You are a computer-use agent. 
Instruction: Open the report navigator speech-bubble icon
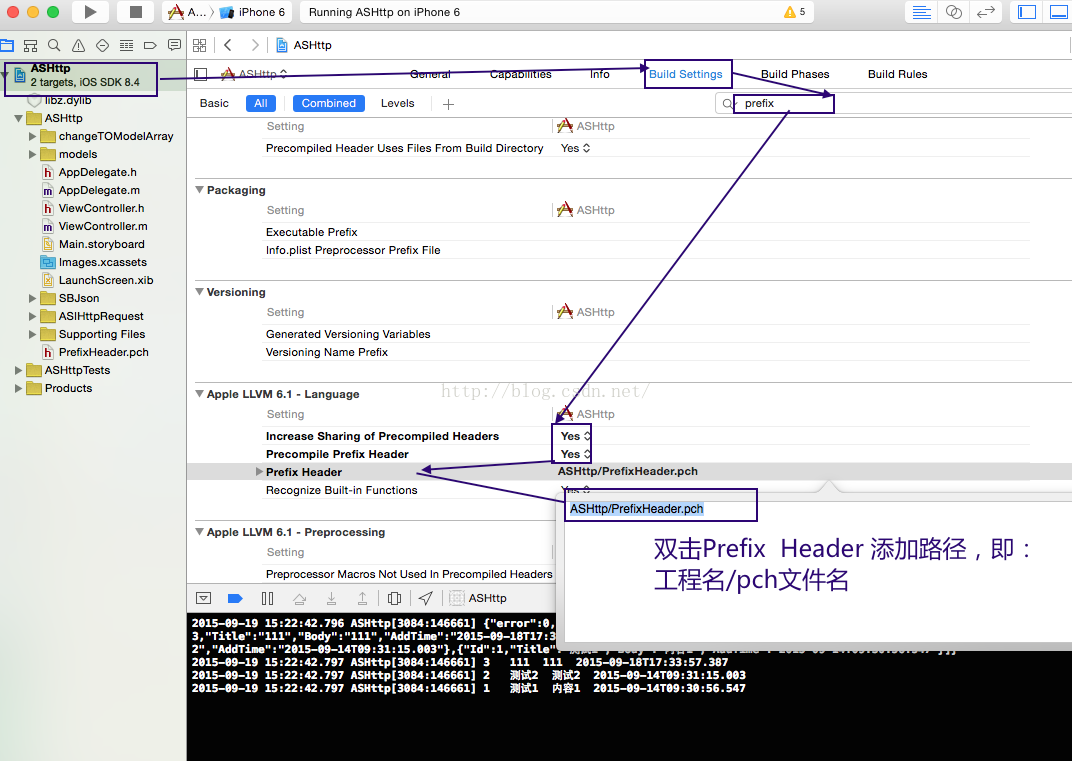pos(174,45)
